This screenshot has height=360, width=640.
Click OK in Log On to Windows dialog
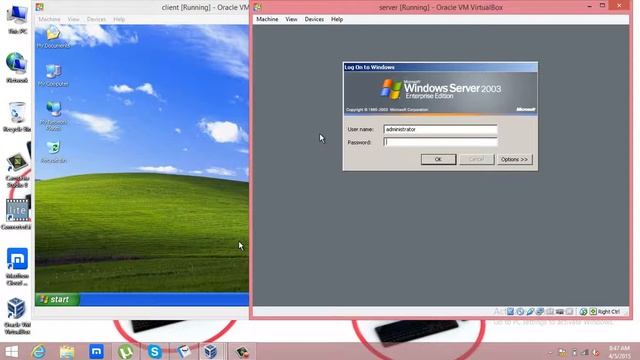[438, 159]
